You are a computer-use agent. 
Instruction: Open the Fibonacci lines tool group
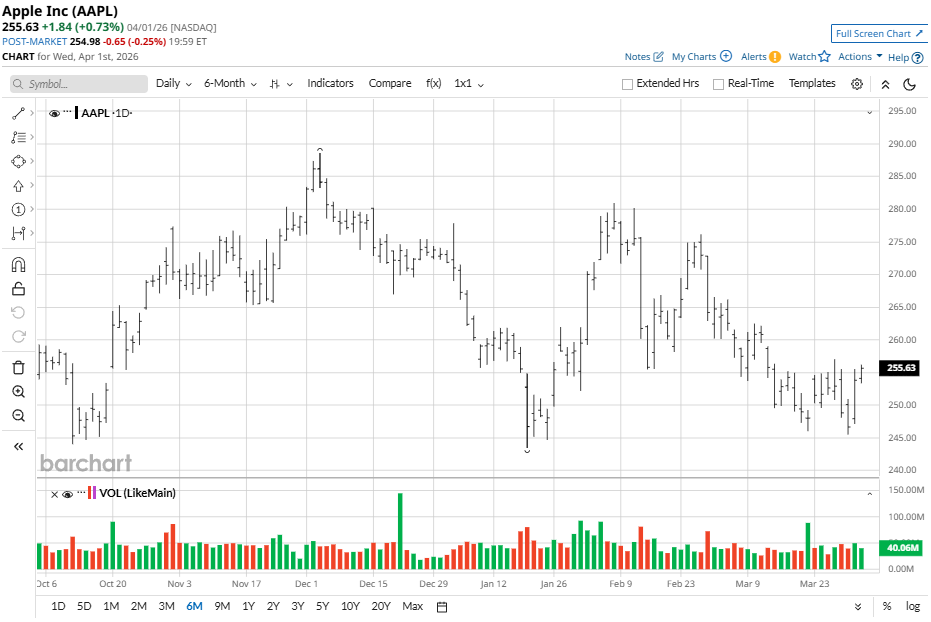click(x=18, y=137)
